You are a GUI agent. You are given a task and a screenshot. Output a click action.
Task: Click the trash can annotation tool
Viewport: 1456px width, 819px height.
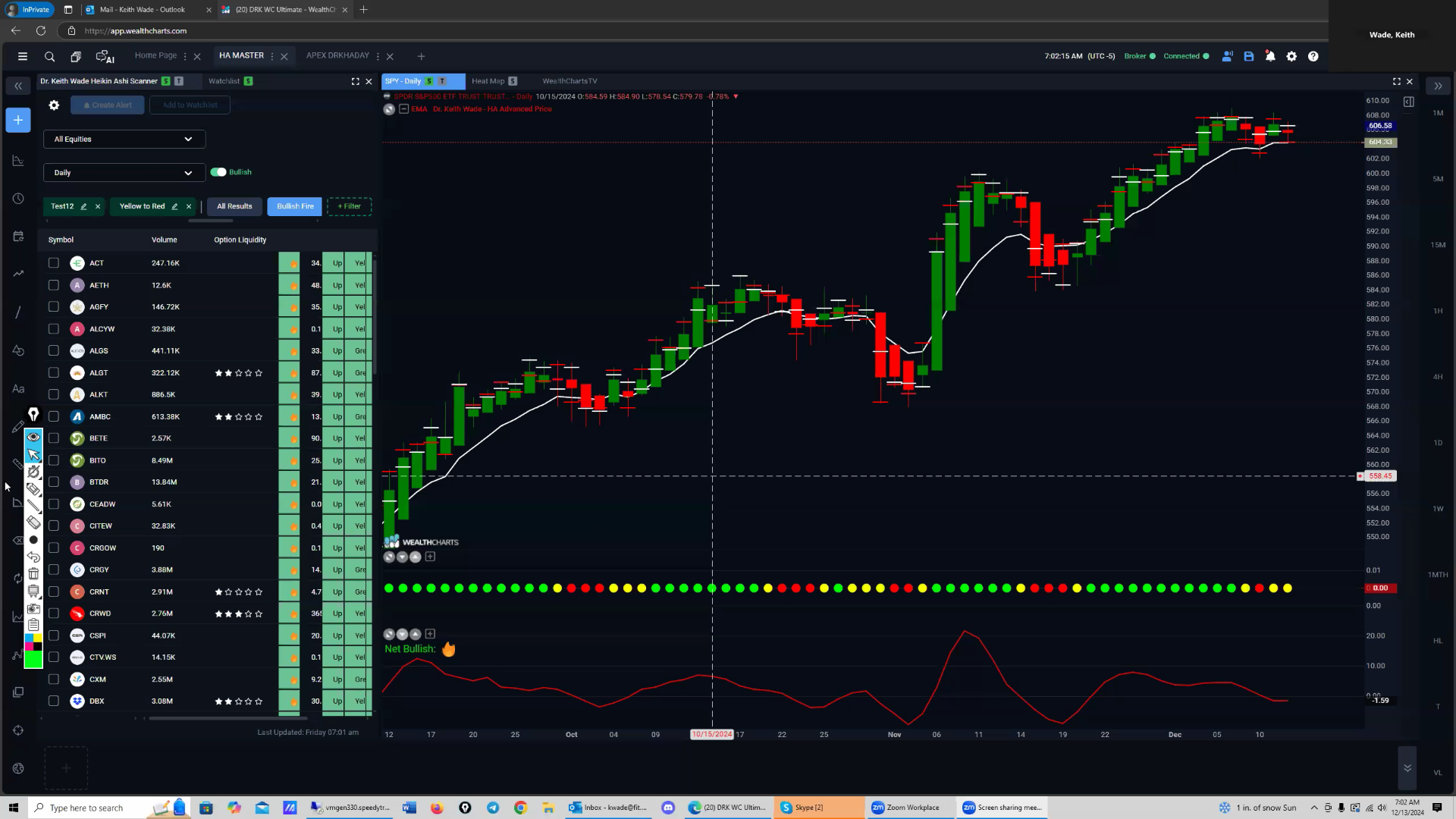point(33,574)
